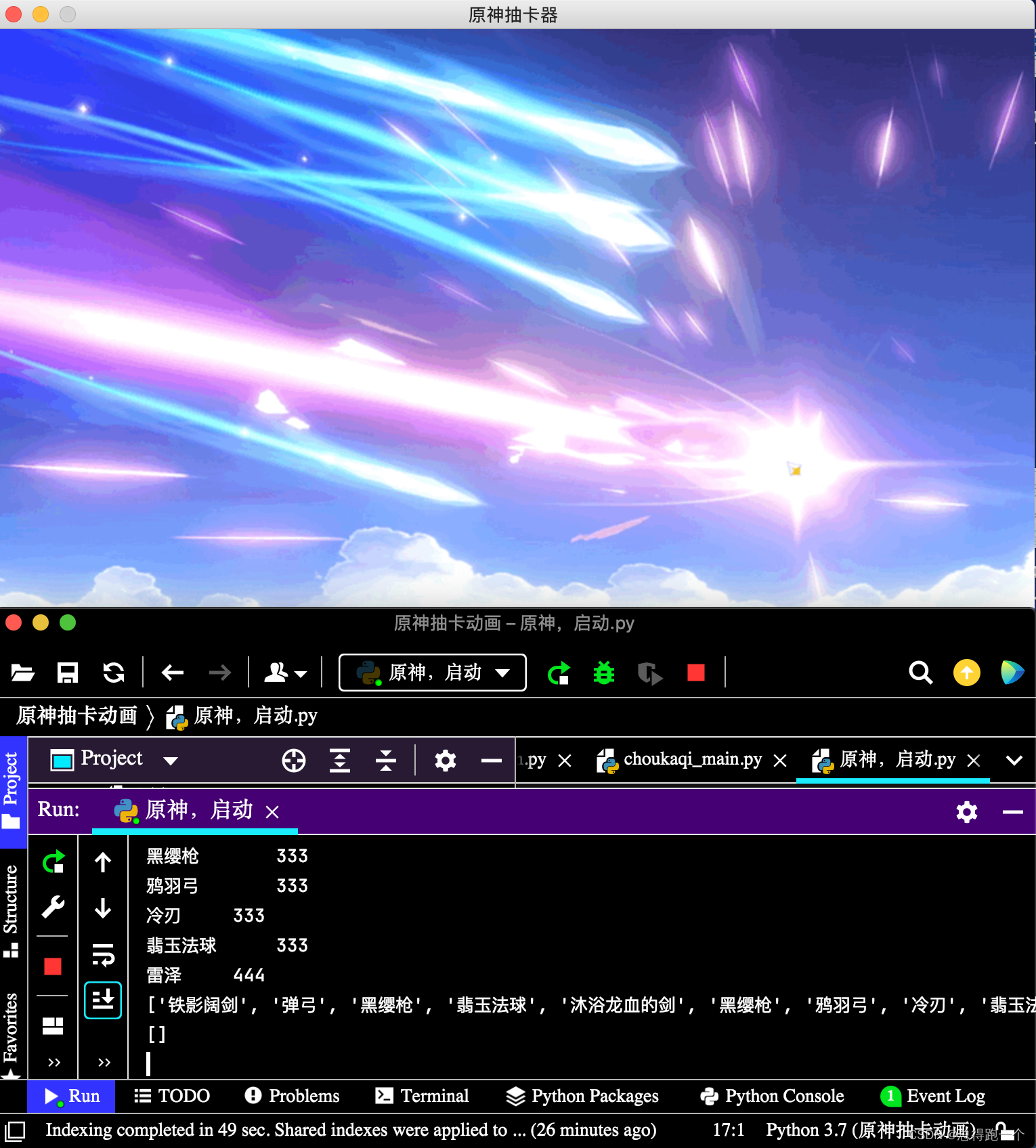Expand the Project view dropdown
This screenshot has height=1148, width=1036.
click(171, 761)
